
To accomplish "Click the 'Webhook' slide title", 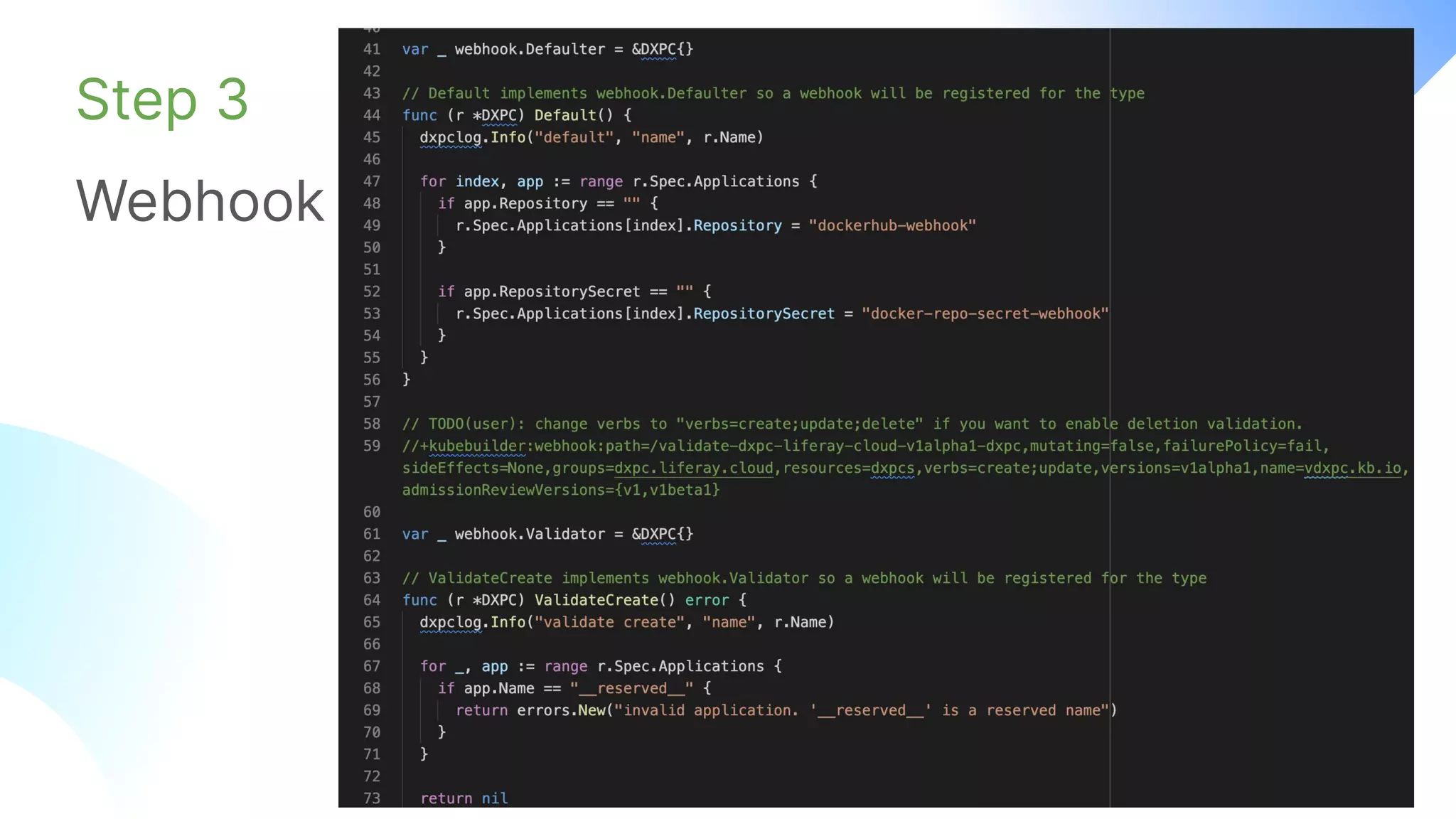I will point(200,201).
